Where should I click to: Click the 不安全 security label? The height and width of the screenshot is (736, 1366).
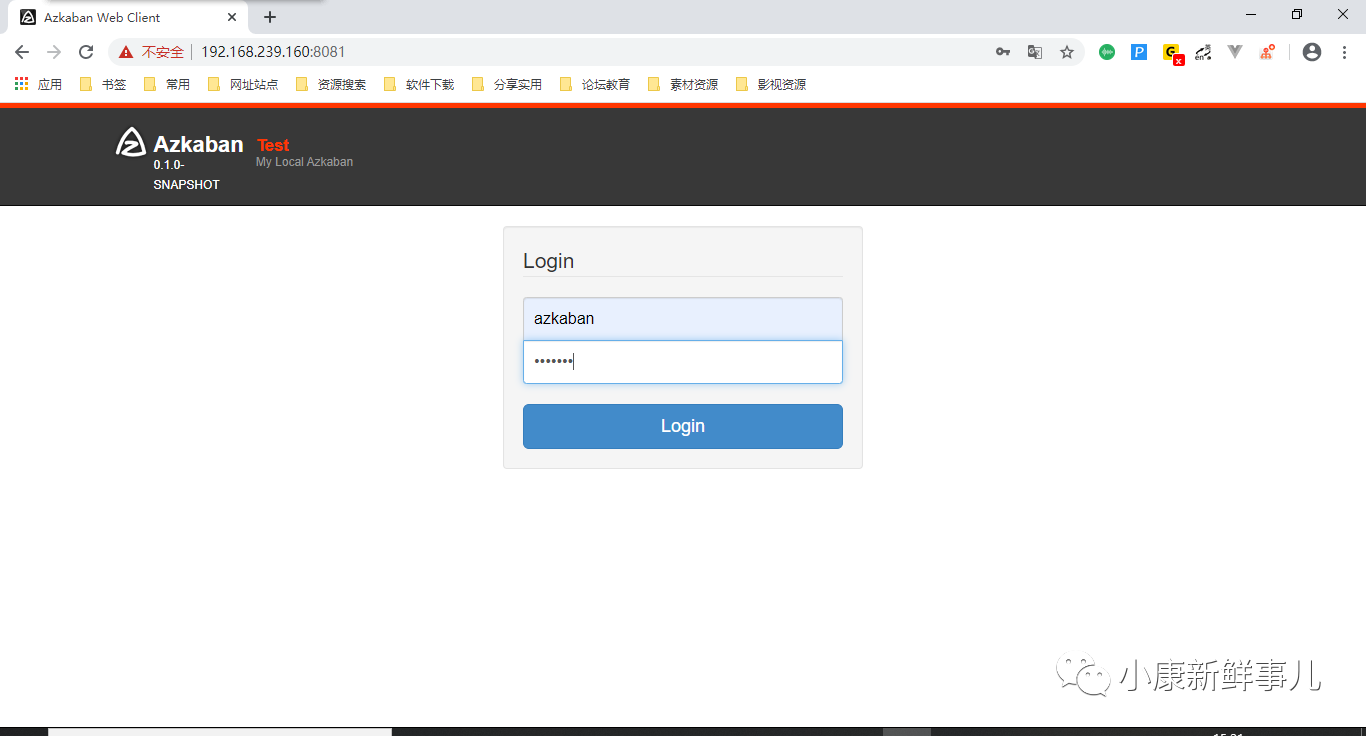coord(163,52)
